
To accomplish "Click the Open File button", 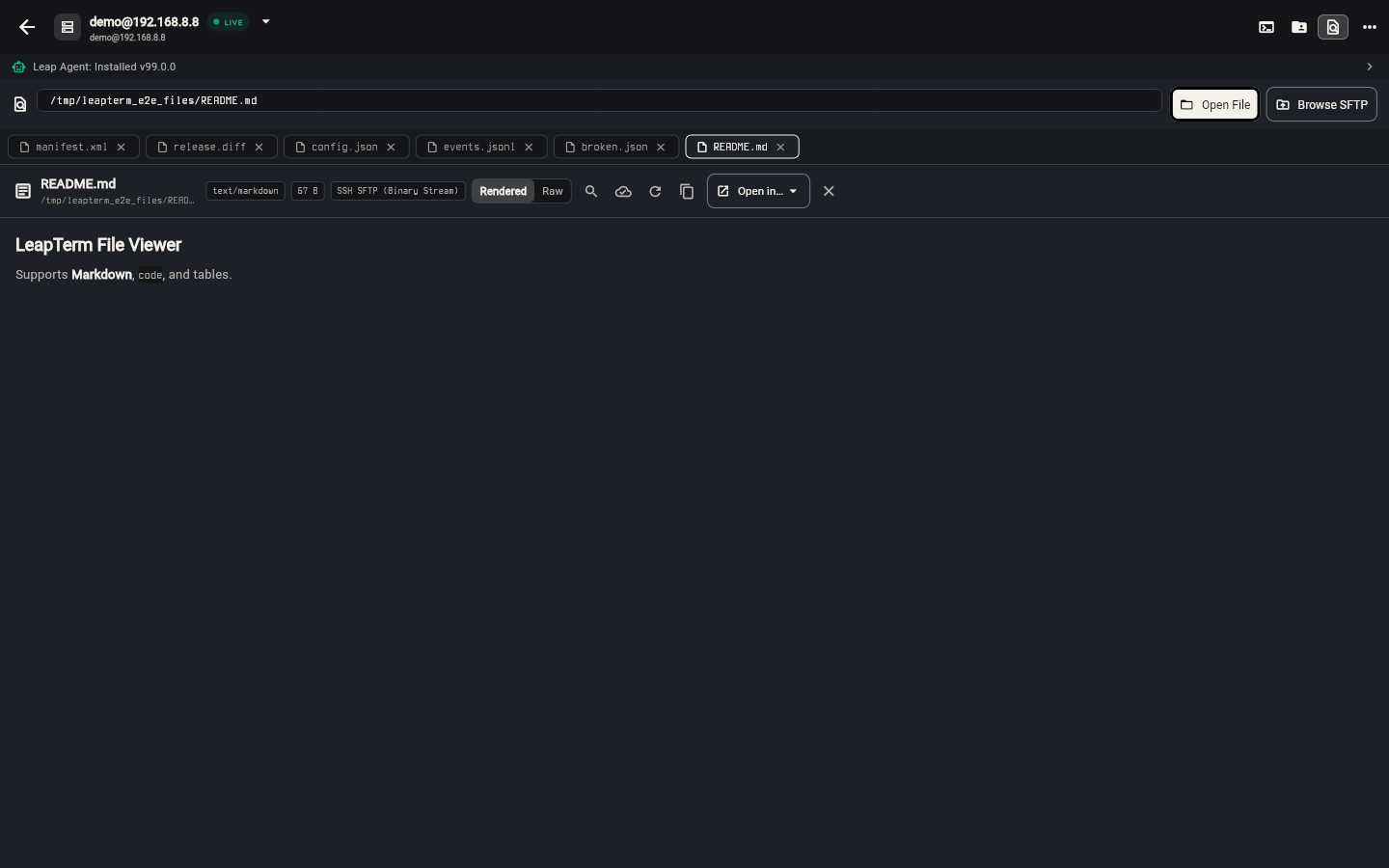I will click(x=1215, y=104).
